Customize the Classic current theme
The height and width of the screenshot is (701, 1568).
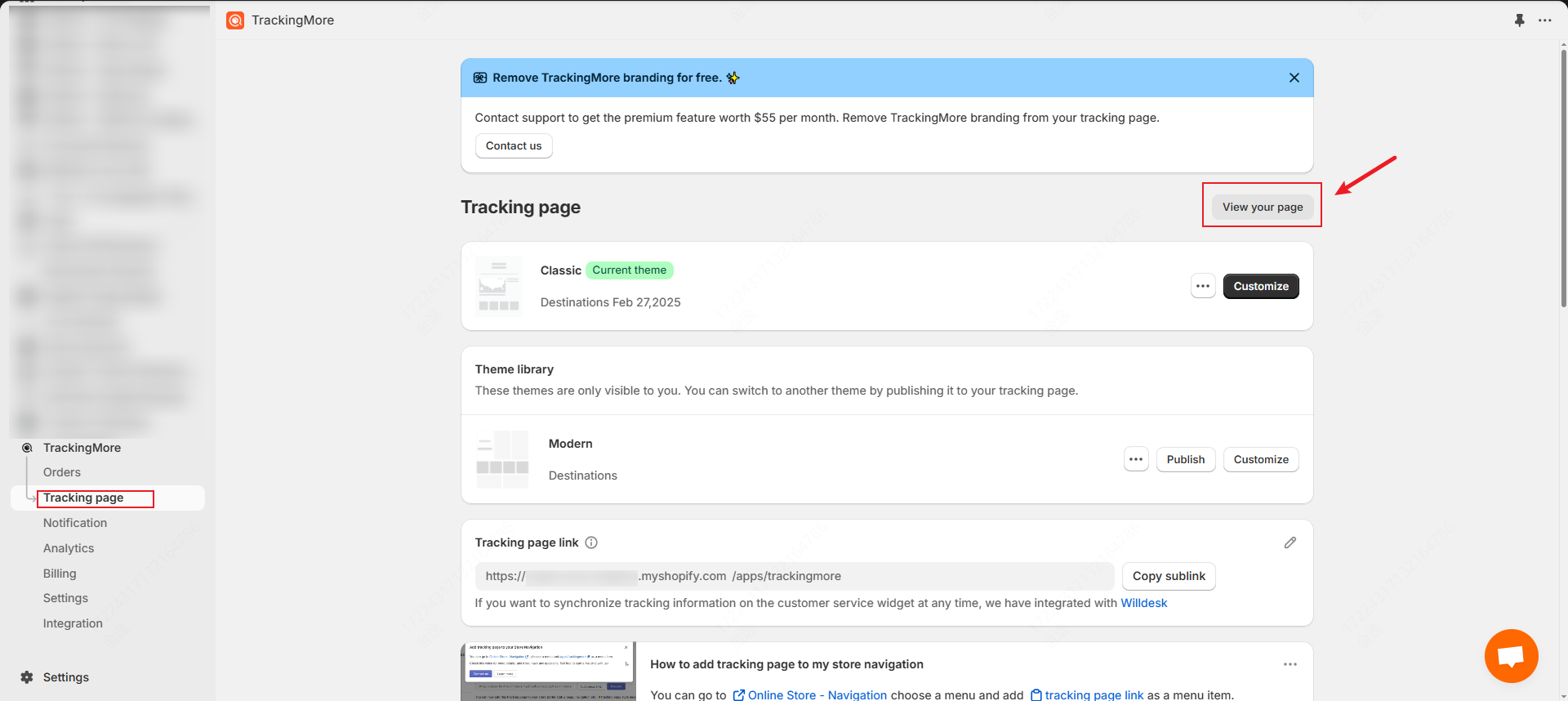coord(1261,286)
